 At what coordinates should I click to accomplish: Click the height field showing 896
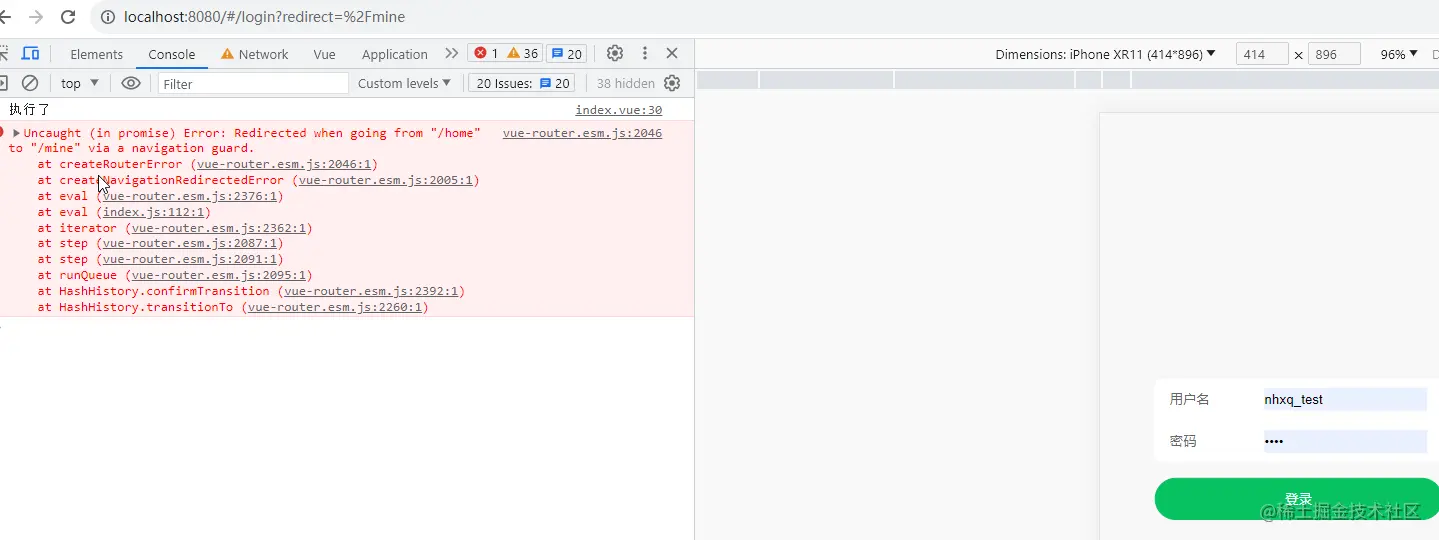pos(1334,54)
